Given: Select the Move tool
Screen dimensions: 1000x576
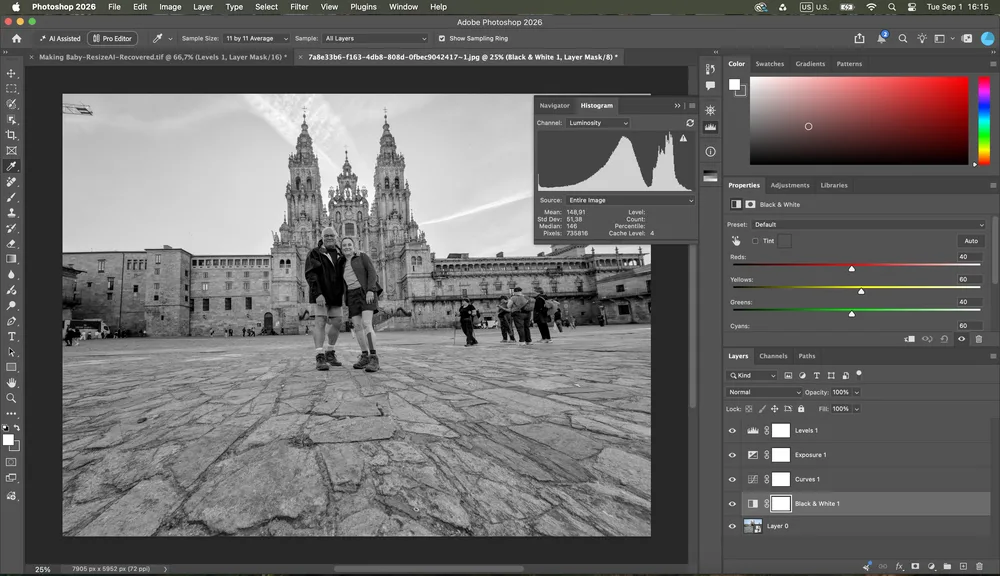Looking at the screenshot, I should pyautogui.click(x=11, y=73).
